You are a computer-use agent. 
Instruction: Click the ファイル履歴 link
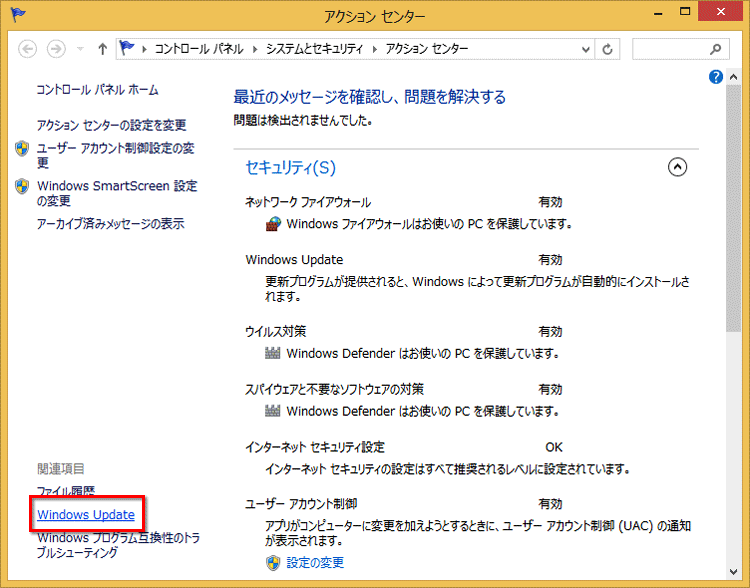pos(65,491)
